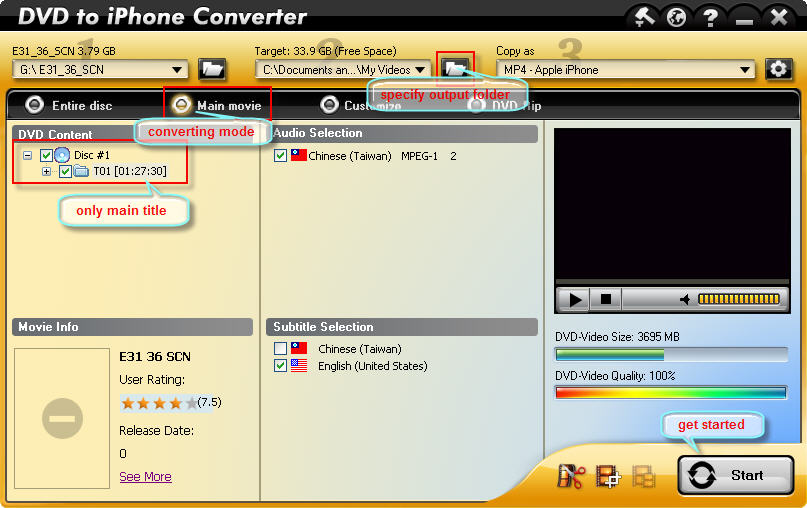Click the Taiwan flag in Subtitle Selection
This screenshot has width=807, height=508.
pyautogui.click(x=299, y=348)
